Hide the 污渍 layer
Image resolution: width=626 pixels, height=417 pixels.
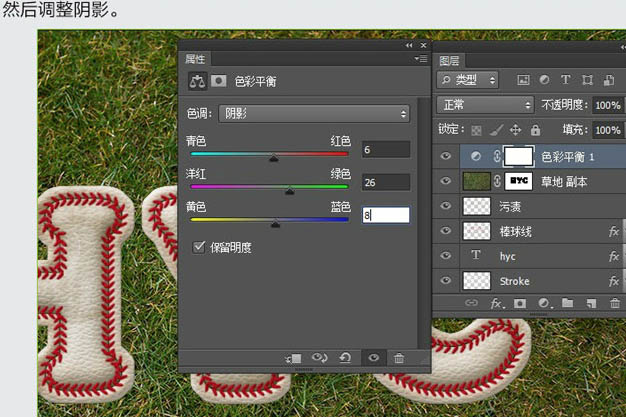click(446, 206)
